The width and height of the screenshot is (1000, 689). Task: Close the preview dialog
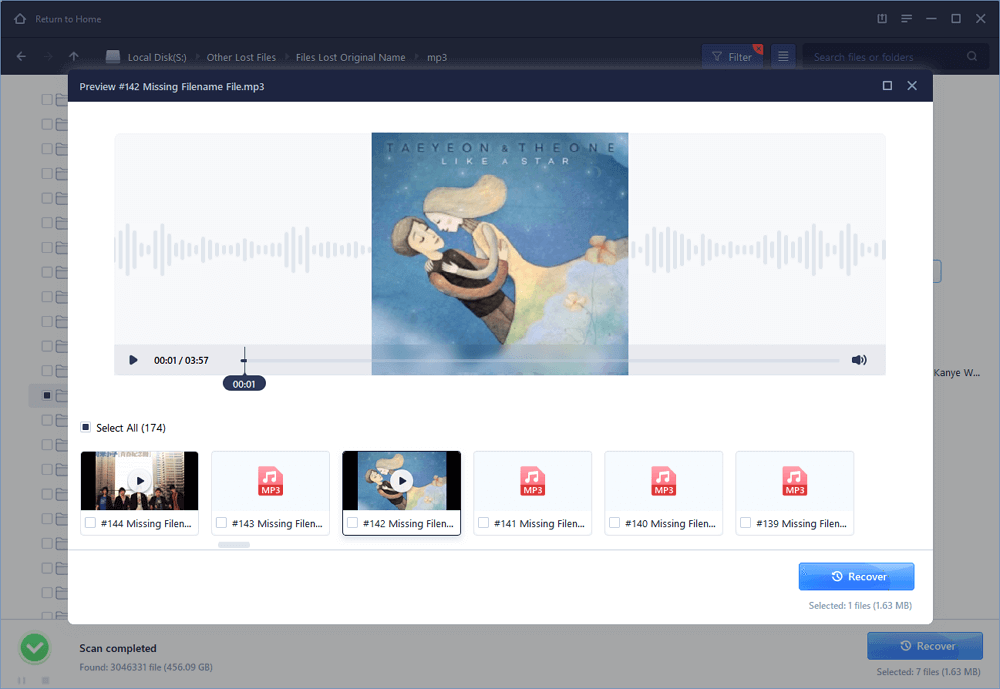click(x=912, y=85)
